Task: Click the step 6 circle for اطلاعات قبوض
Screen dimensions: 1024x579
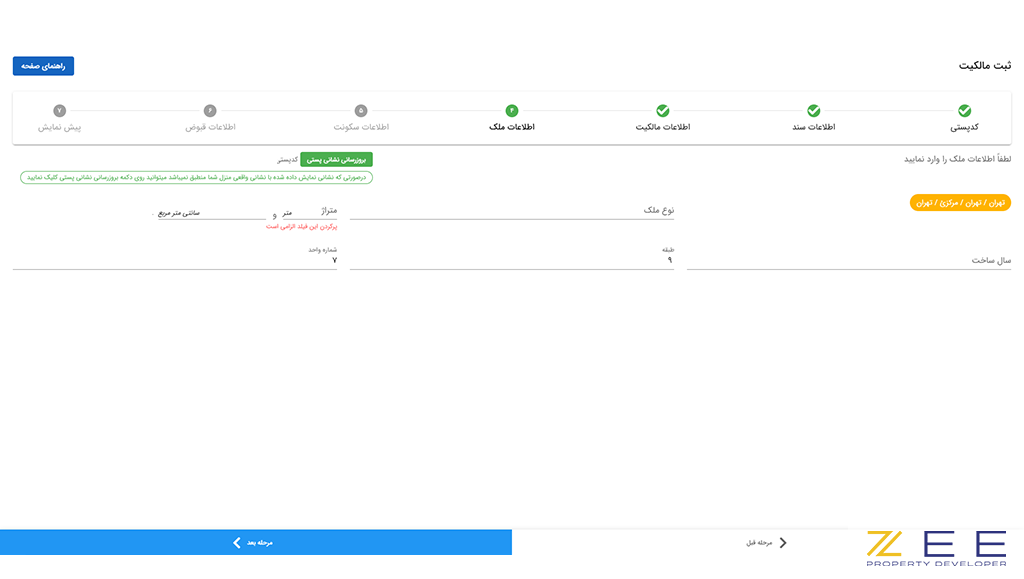Action: point(210,111)
